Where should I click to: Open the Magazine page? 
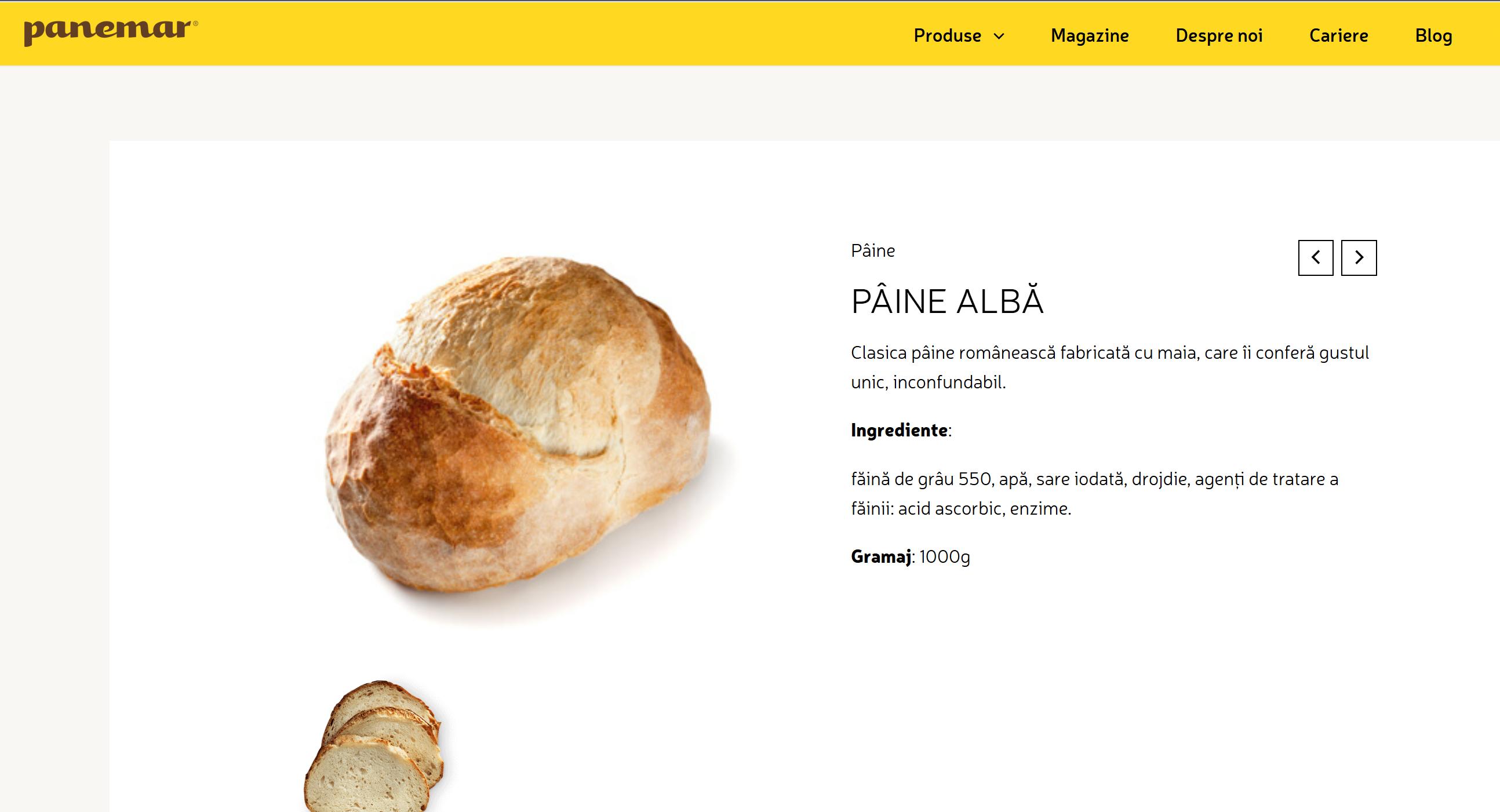pyautogui.click(x=1090, y=36)
